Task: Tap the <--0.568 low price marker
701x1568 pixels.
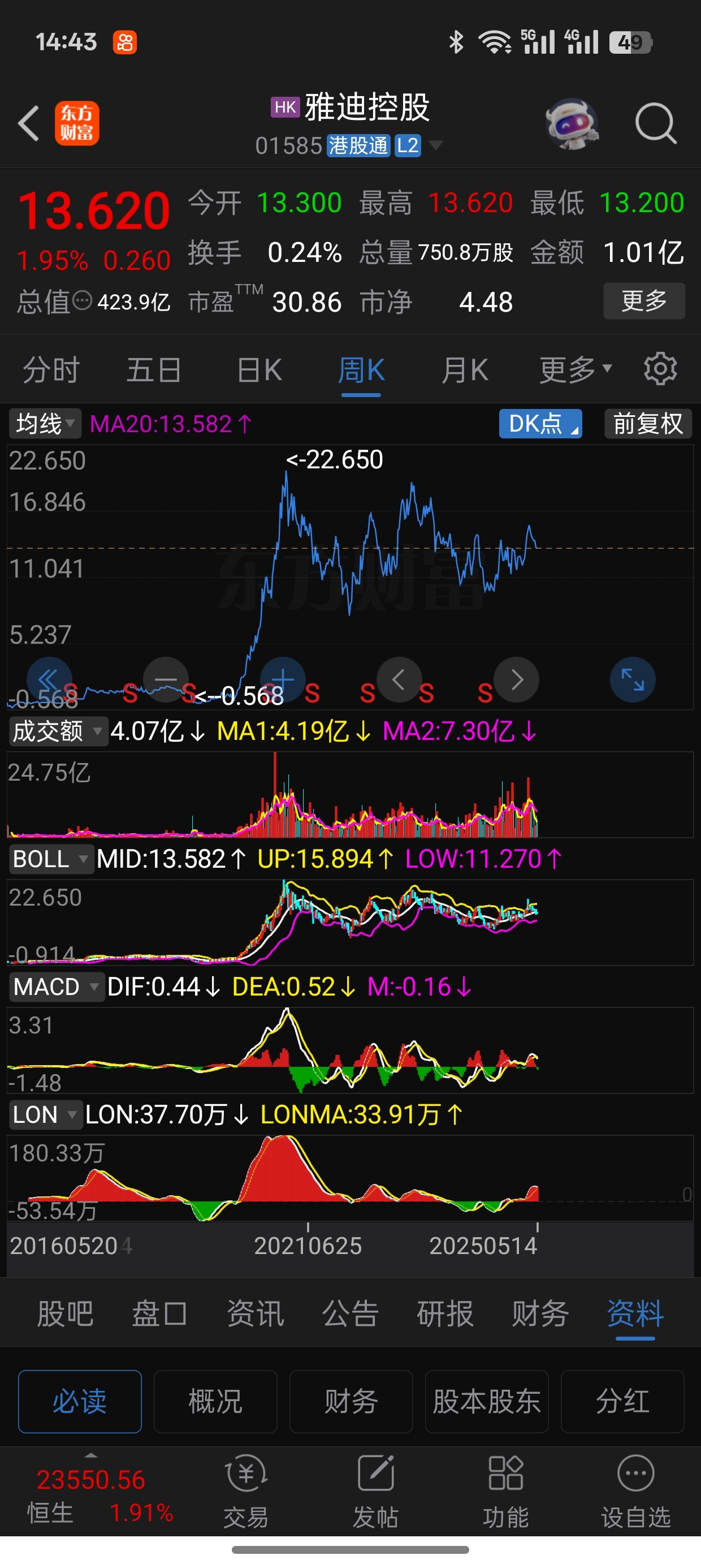Action: coord(239,696)
